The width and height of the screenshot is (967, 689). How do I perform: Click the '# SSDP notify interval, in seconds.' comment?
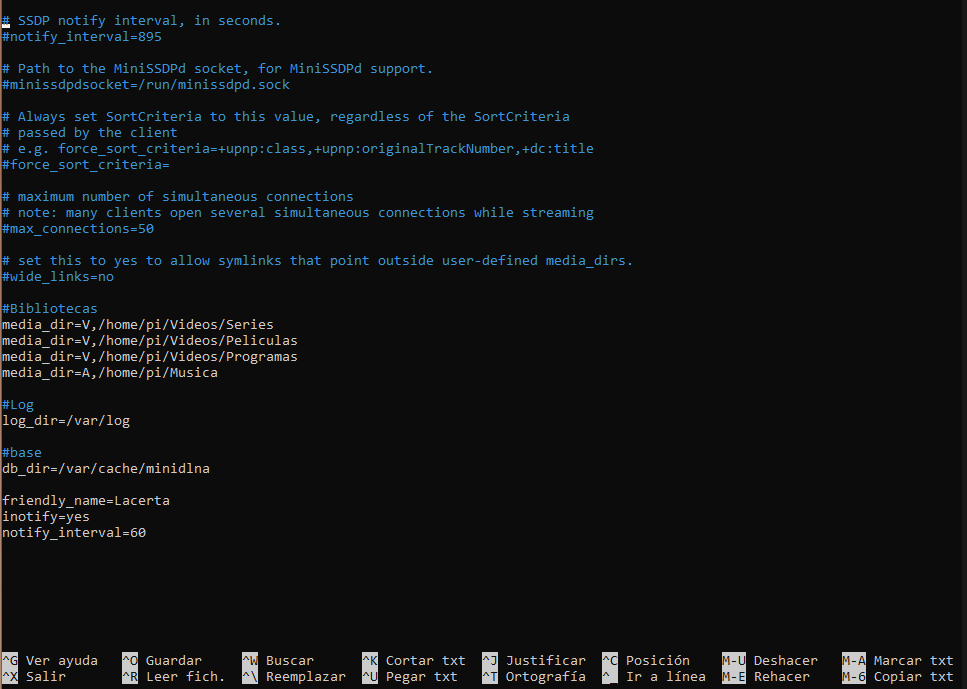pos(142,21)
